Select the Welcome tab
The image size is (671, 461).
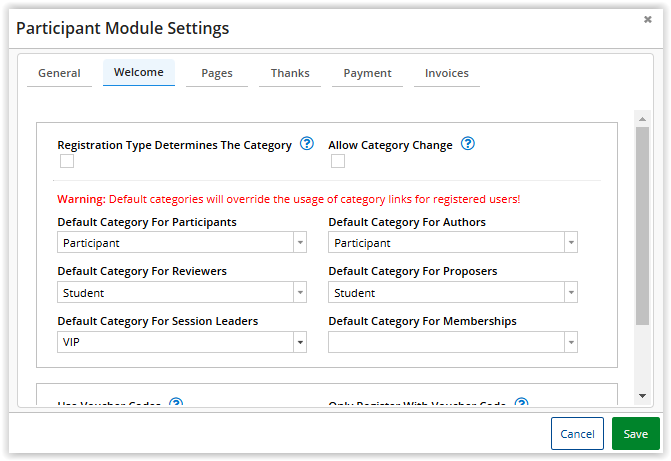[x=139, y=72]
